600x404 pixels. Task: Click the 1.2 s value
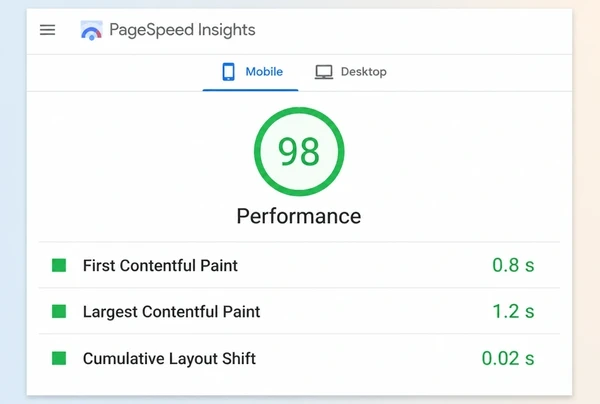point(513,311)
